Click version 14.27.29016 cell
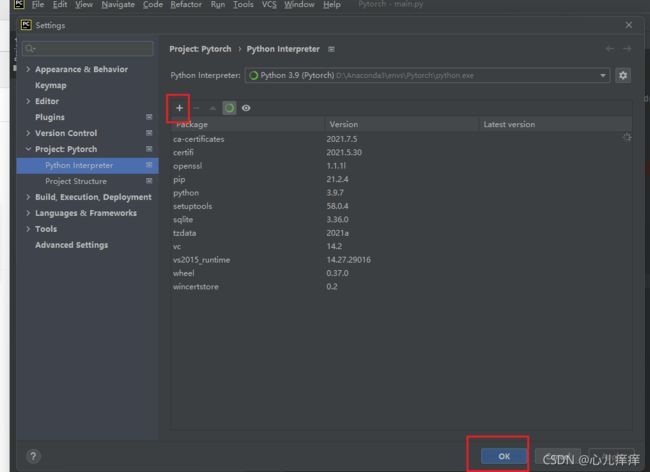Image resolution: width=650 pixels, height=472 pixels. pyautogui.click(x=349, y=260)
